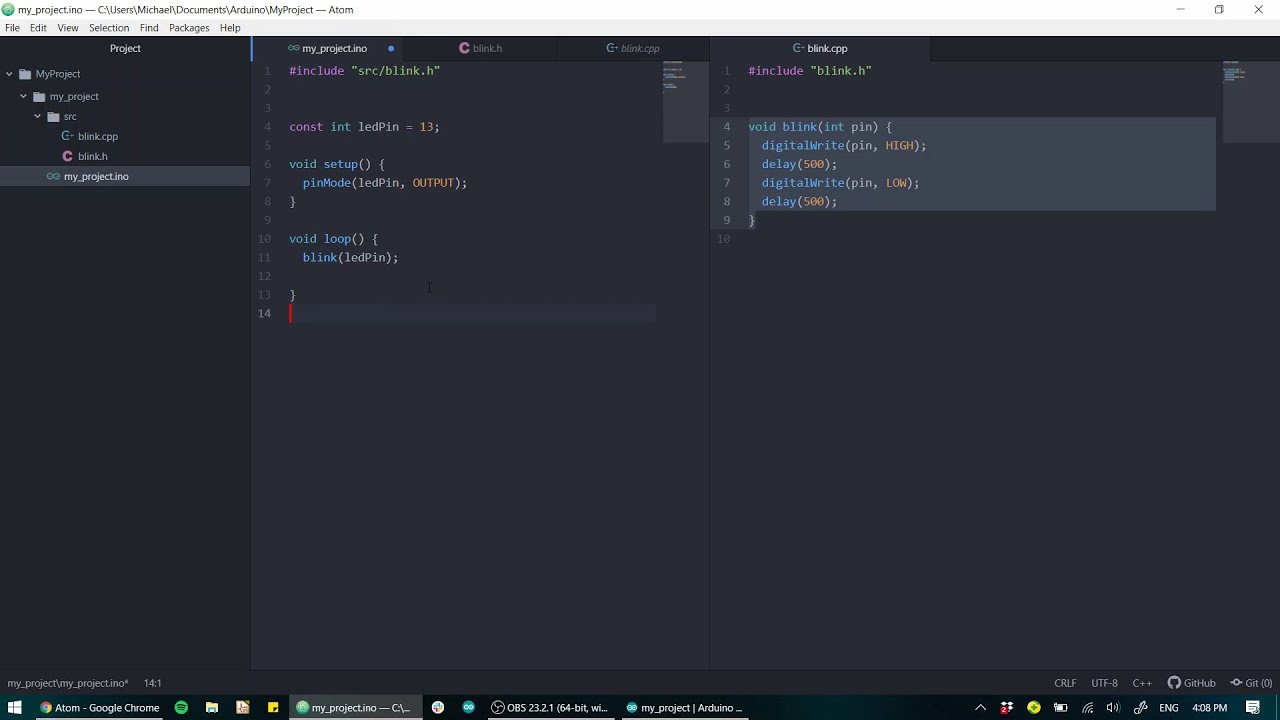Click the ENG language indicator

(1168, 707)
